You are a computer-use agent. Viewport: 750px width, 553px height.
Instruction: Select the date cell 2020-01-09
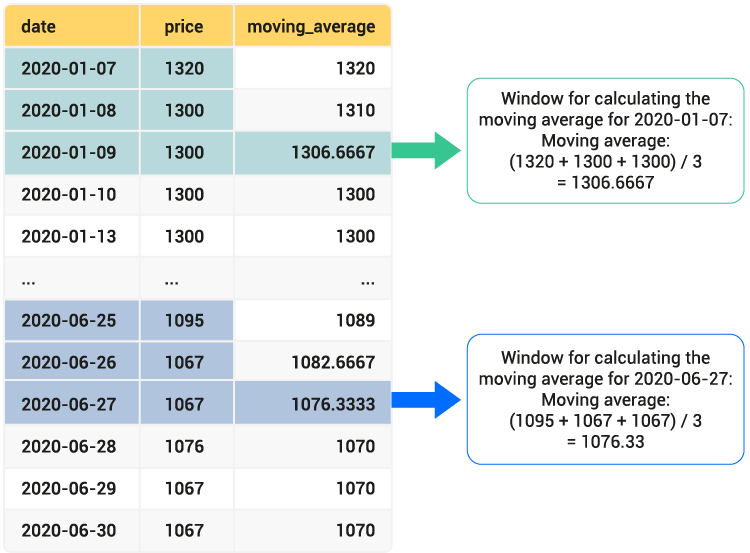pyautogui.click(x=72, y=152)
